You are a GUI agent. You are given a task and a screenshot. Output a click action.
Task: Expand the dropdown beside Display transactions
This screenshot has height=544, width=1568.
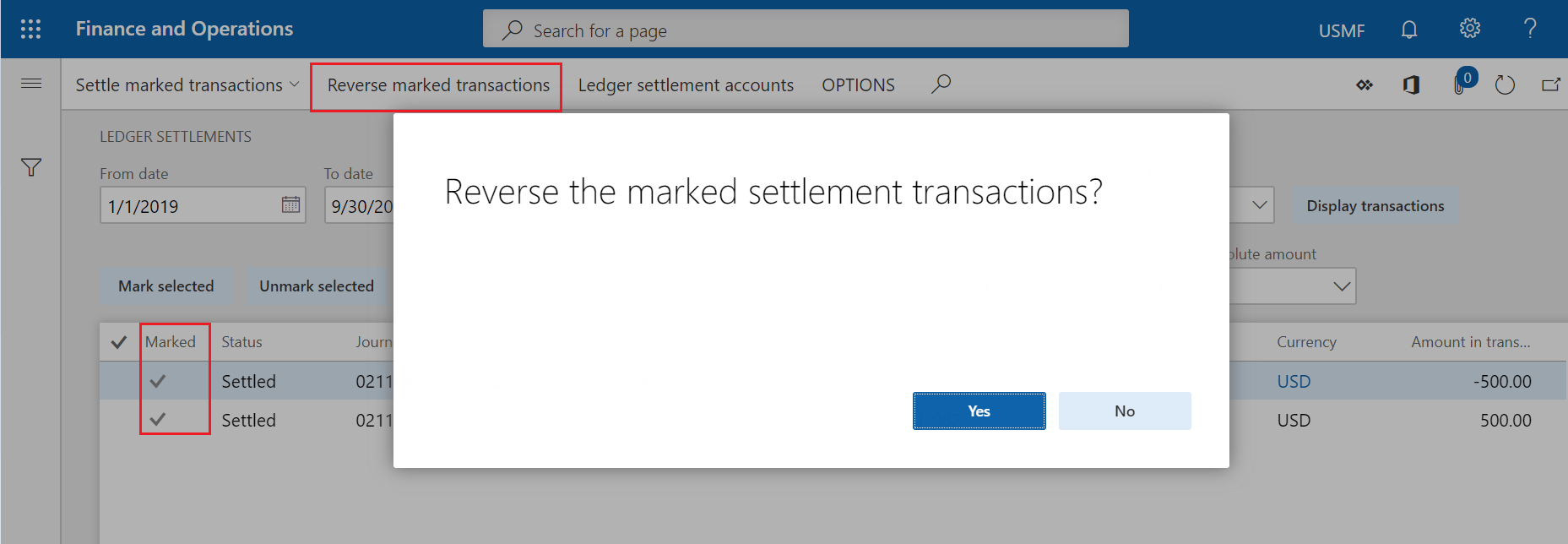[1259, 205]
